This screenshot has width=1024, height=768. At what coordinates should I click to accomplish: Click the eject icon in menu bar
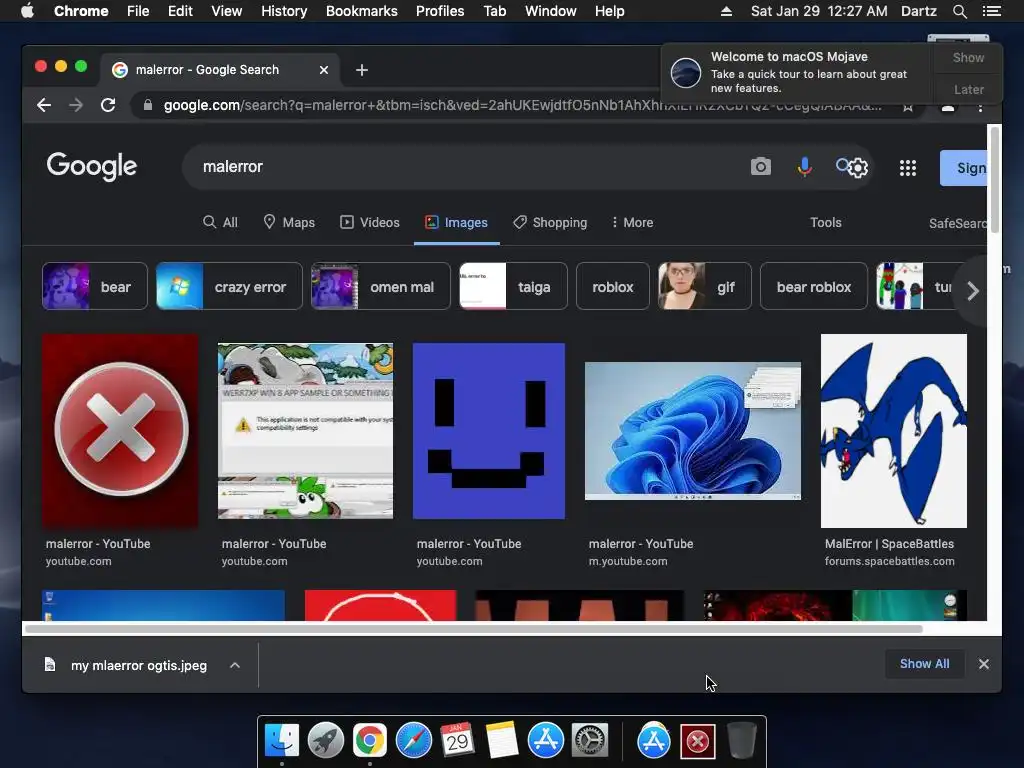[726, 11]
